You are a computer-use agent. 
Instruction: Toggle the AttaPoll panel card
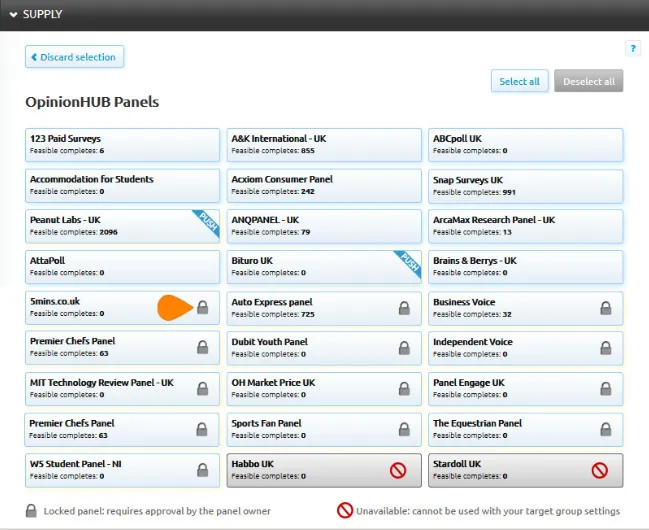pyautogui.click(x=122, y=267)
